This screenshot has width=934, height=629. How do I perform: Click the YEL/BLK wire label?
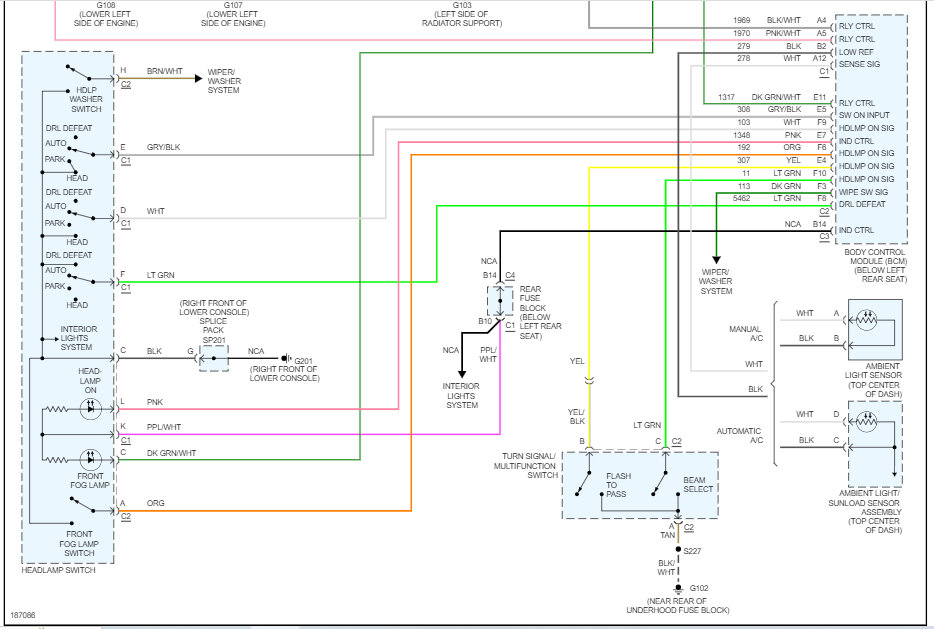tap(577, 416)
